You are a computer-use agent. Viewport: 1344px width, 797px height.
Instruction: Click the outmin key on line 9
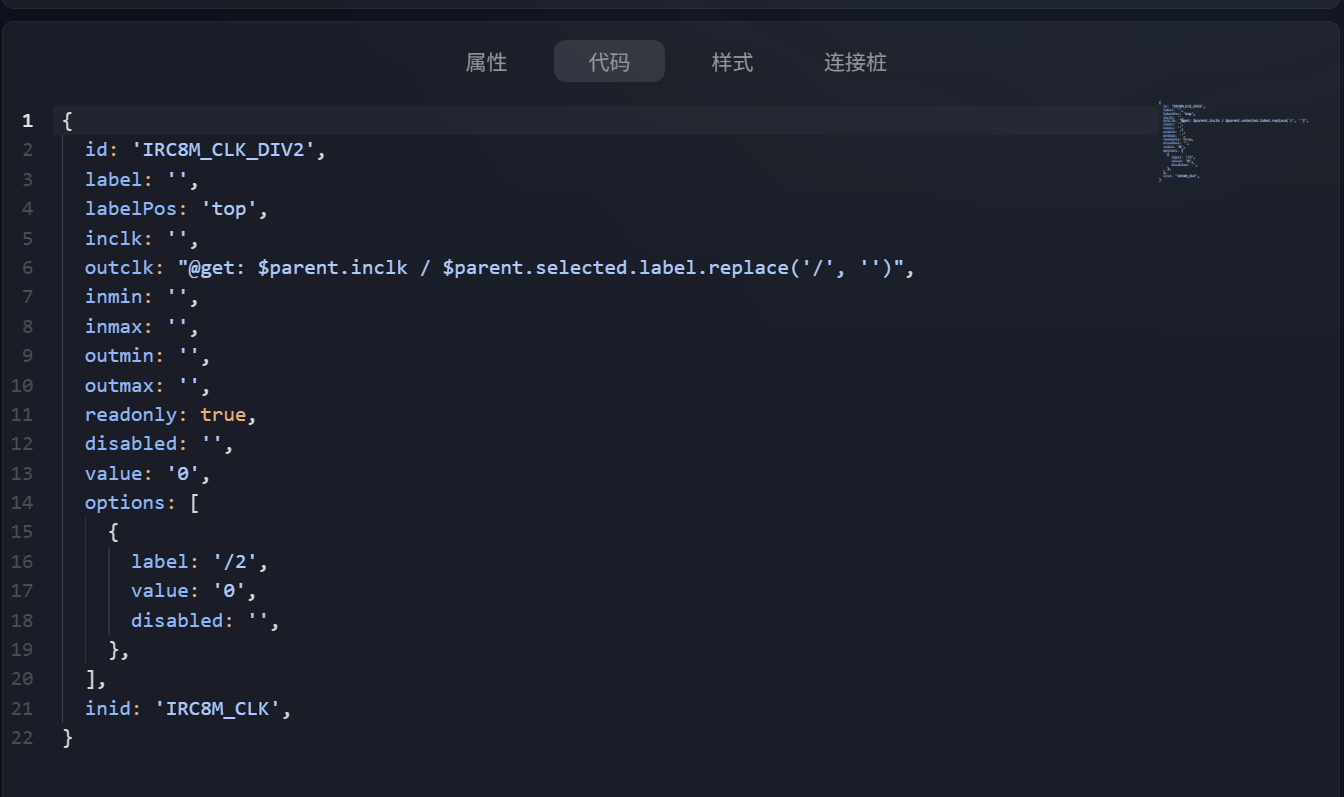(x=119, y=356)
